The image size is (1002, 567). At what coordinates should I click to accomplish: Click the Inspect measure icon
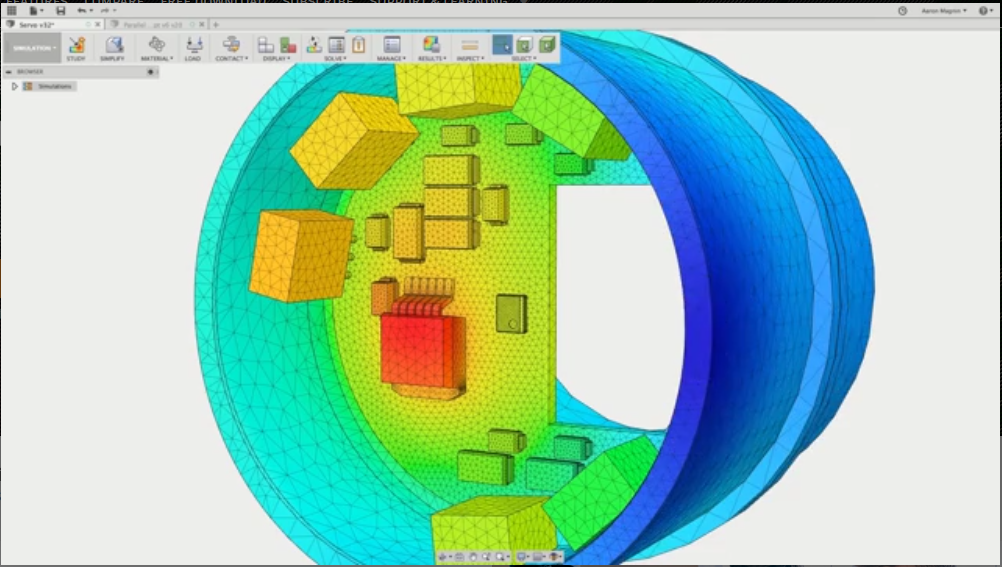pyautogui.click(x=470, y=45)
